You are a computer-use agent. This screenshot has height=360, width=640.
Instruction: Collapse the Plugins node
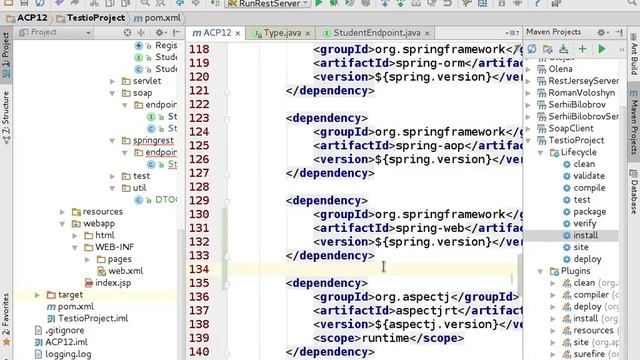540,271
